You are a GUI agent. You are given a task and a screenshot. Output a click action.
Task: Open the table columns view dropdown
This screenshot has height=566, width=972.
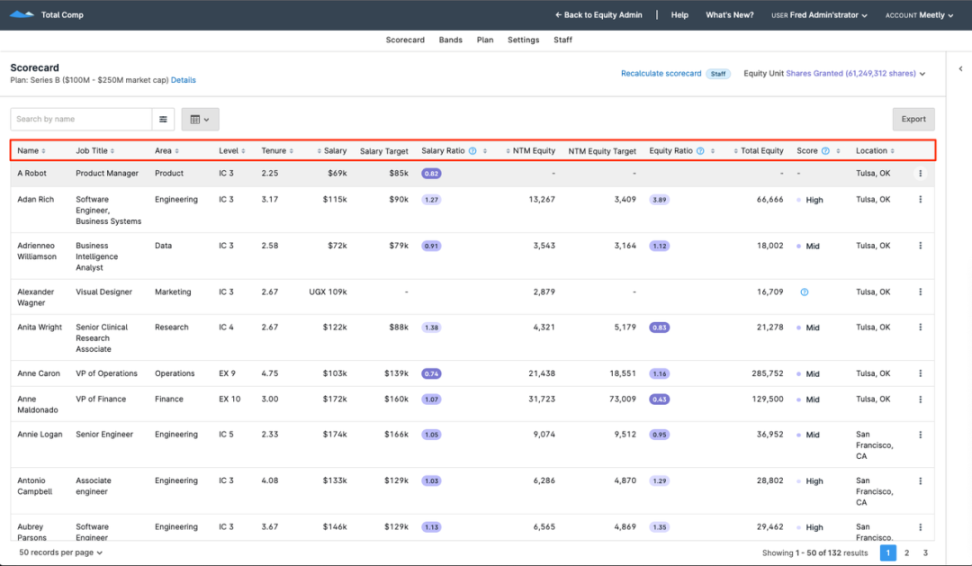(200, 119)
